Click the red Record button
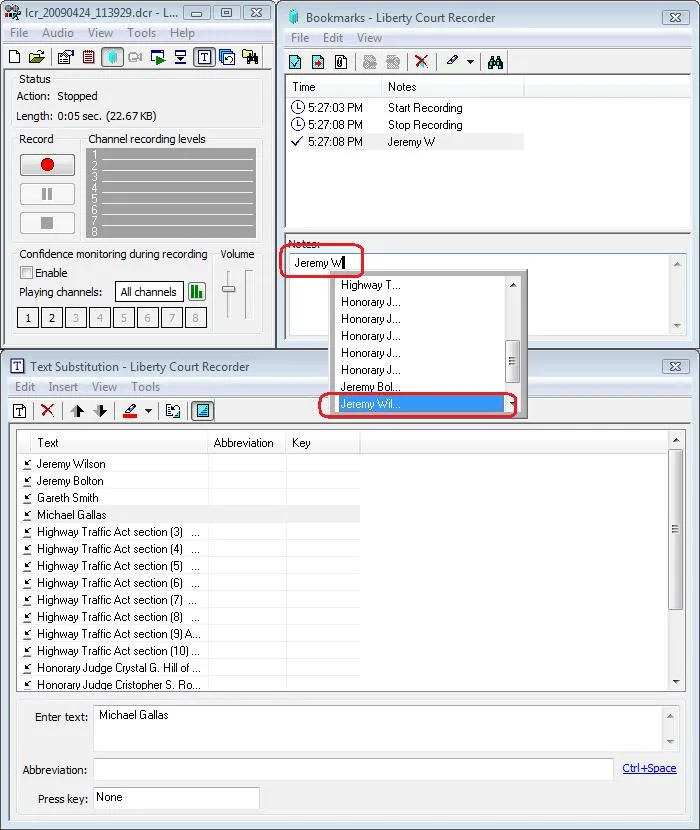Image resolution: width=700 pixels, height=830 pixels. click(x=47, y=165)
